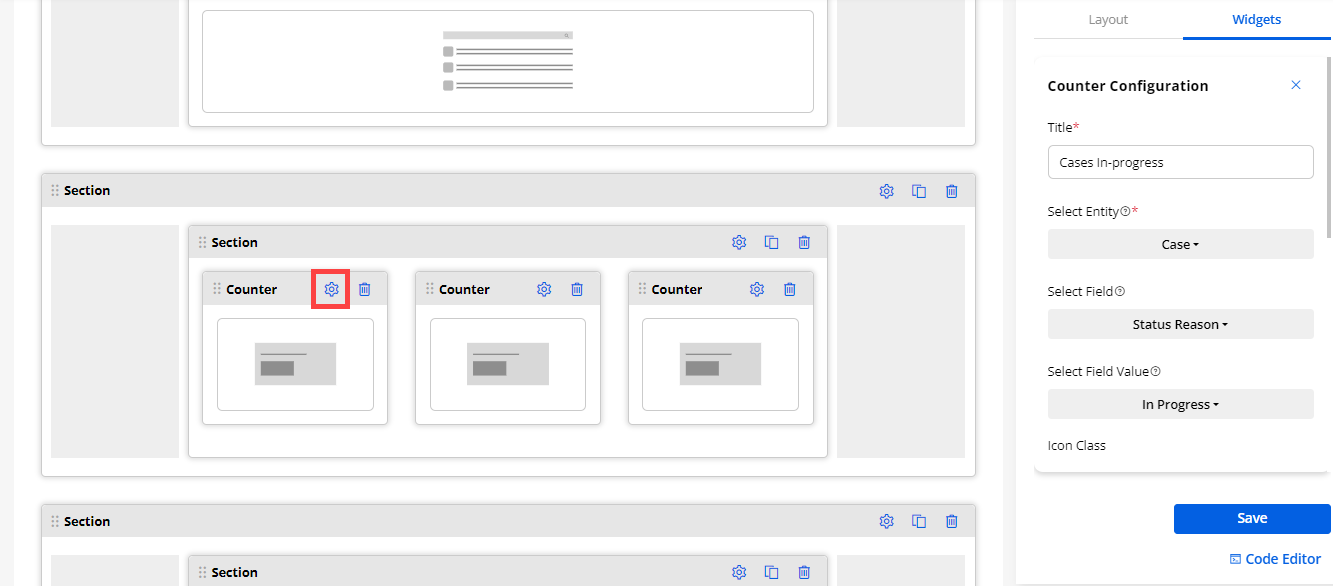Delete the outer Section containing the Counters
Image resolution: width=1333 pixels, height=586 pixels.
(952, 191)
